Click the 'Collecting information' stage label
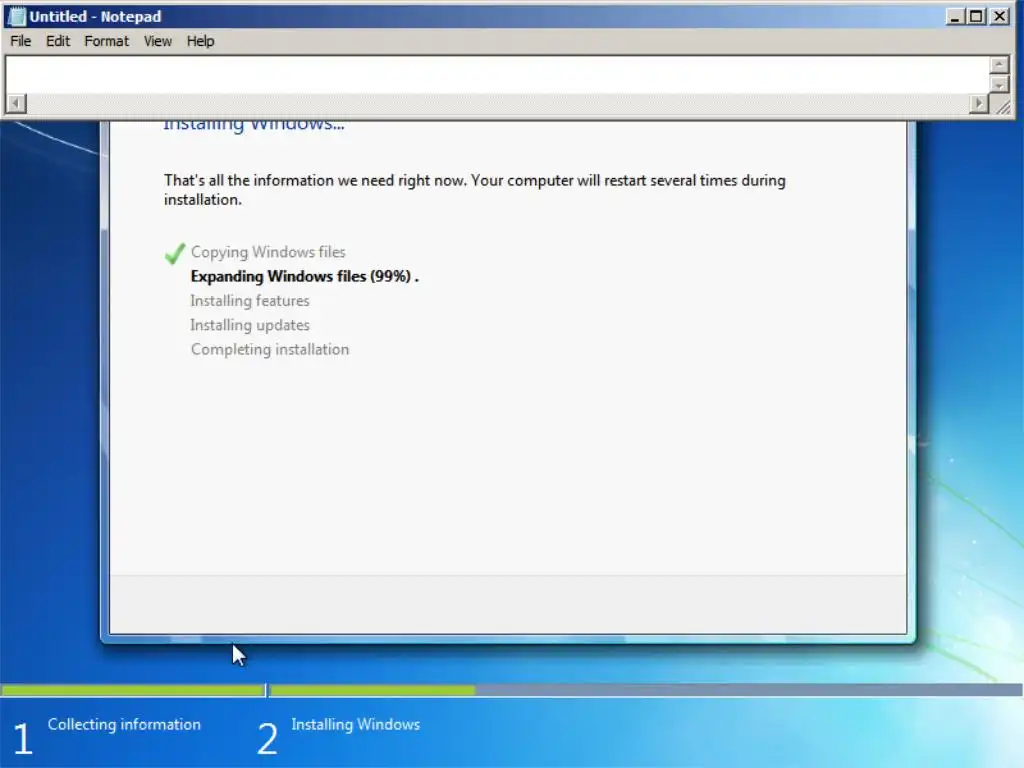Image resolution: width=1024 pixels, height=768 pixels. [124, 724]
